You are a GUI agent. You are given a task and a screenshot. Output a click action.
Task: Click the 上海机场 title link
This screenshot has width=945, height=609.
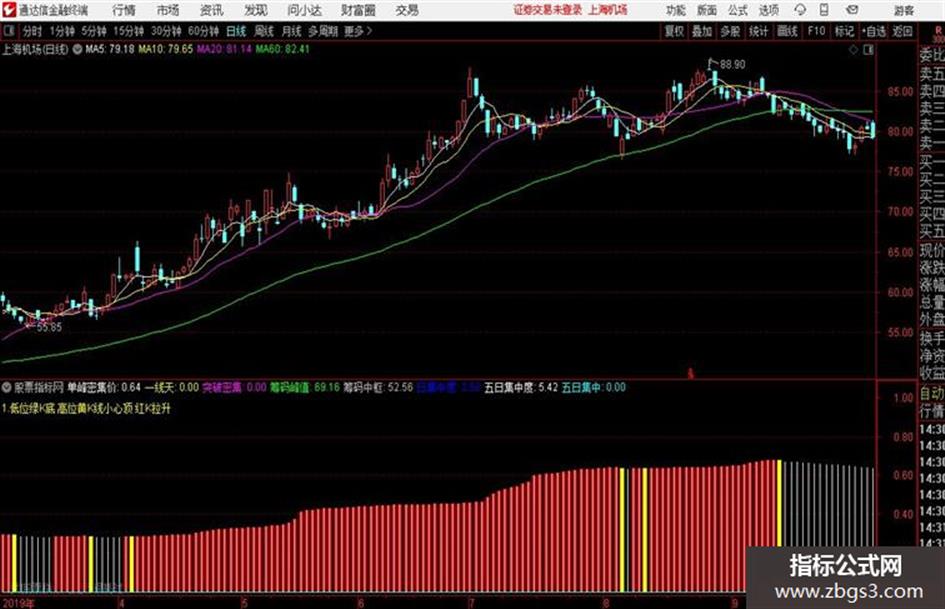click(608, 10)
